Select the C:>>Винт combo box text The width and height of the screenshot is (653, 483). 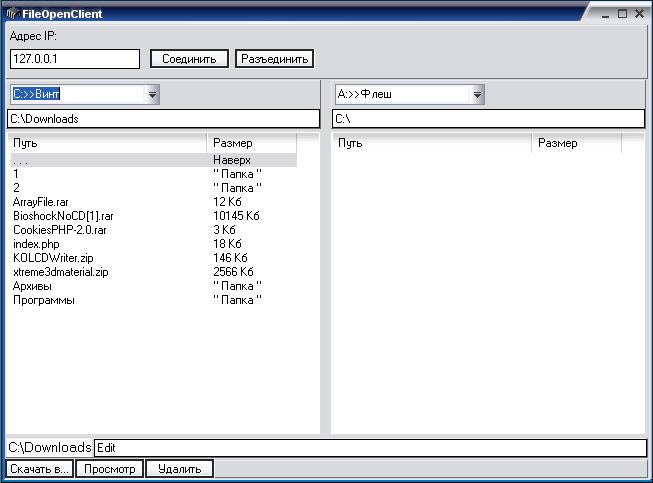click(36, 94)
